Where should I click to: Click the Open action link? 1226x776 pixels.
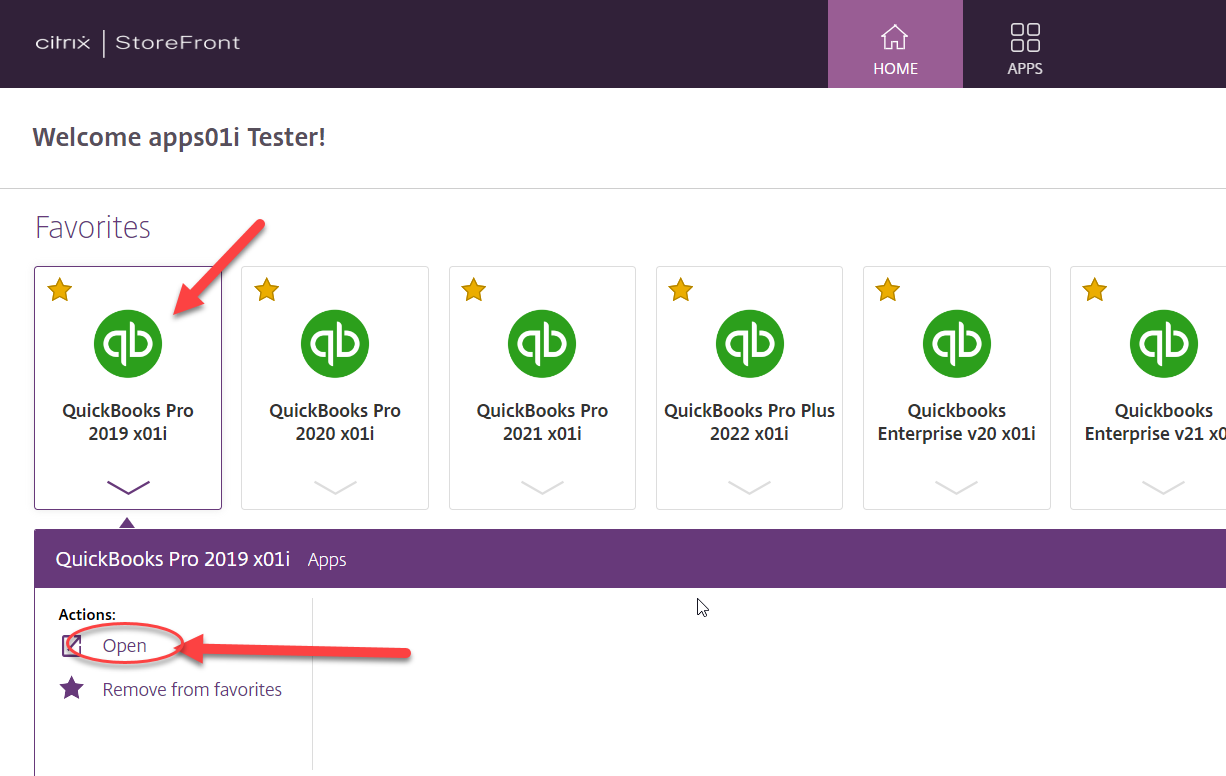[x=125, y=646]
